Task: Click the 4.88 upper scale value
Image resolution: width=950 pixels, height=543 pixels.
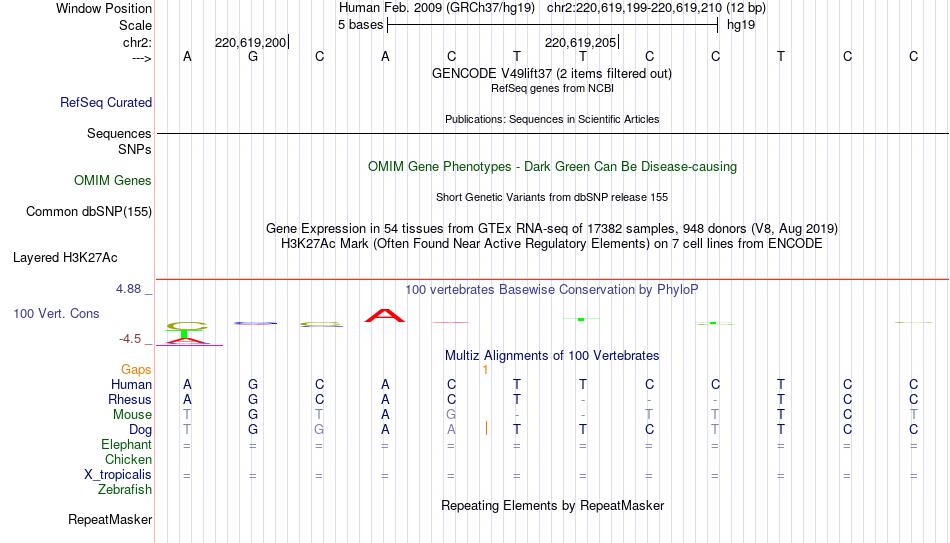Action: click(x=128, y=289)
